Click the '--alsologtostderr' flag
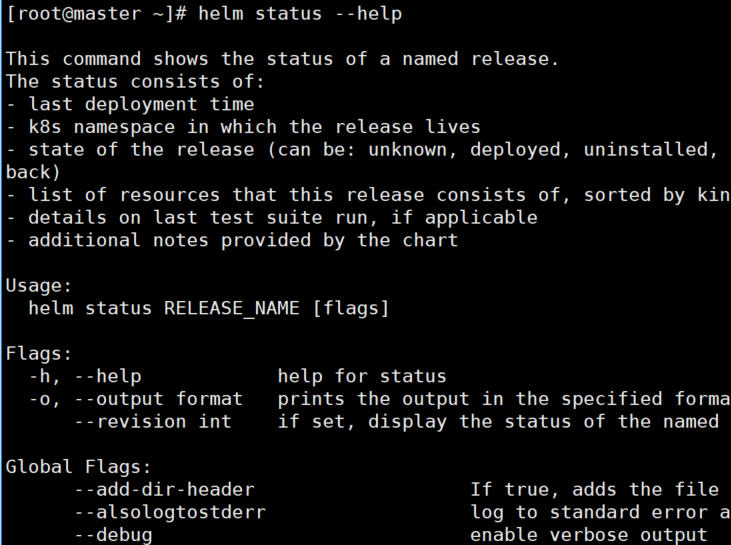This screenshot has height=545, width=731. point(170,512)
